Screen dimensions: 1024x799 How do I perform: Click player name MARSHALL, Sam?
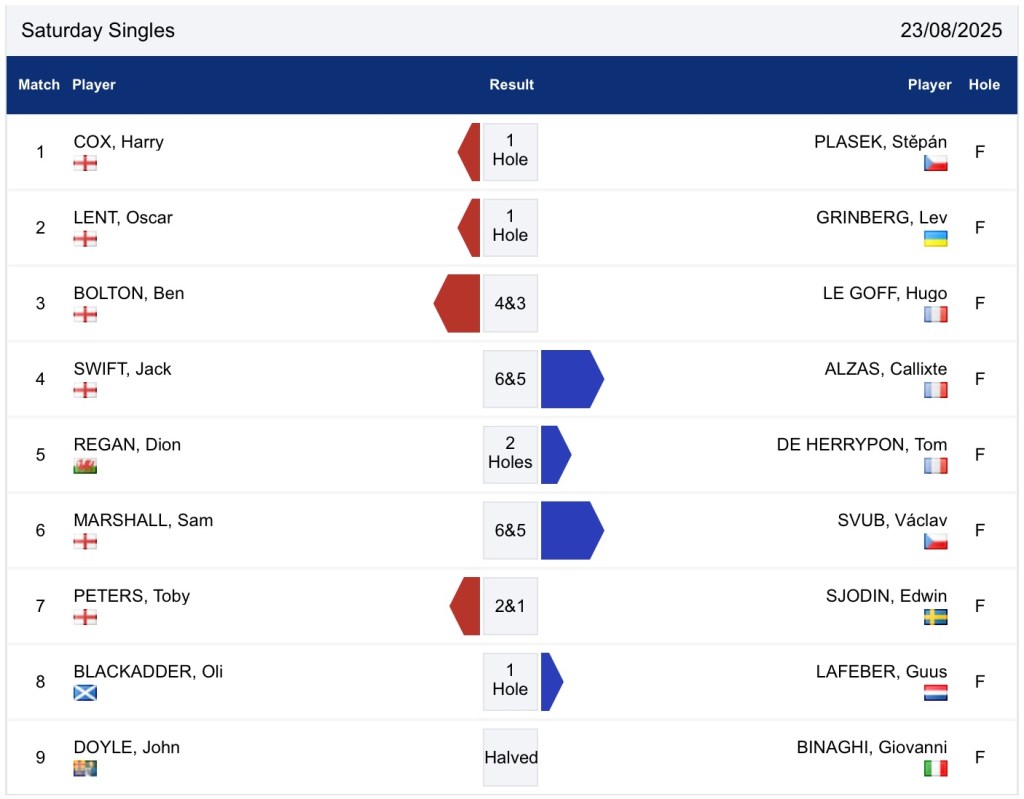[143, 520]
